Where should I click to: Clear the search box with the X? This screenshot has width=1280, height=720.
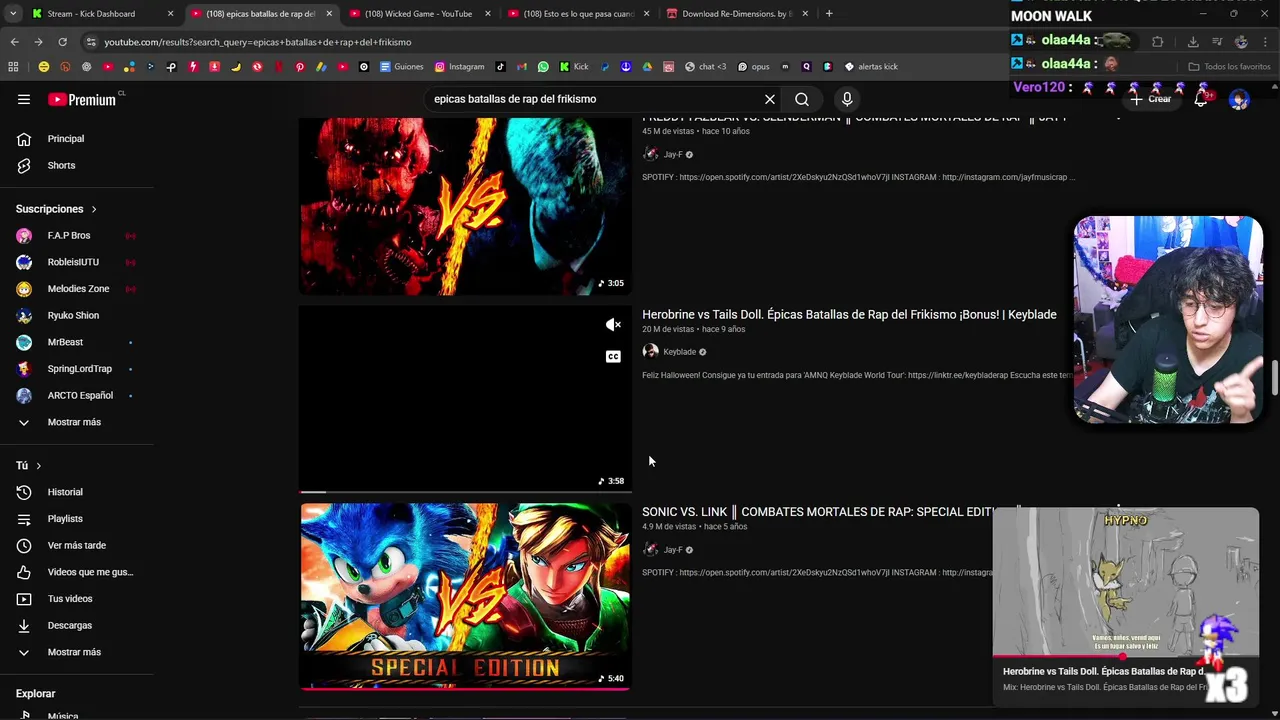tap(770, 99)
